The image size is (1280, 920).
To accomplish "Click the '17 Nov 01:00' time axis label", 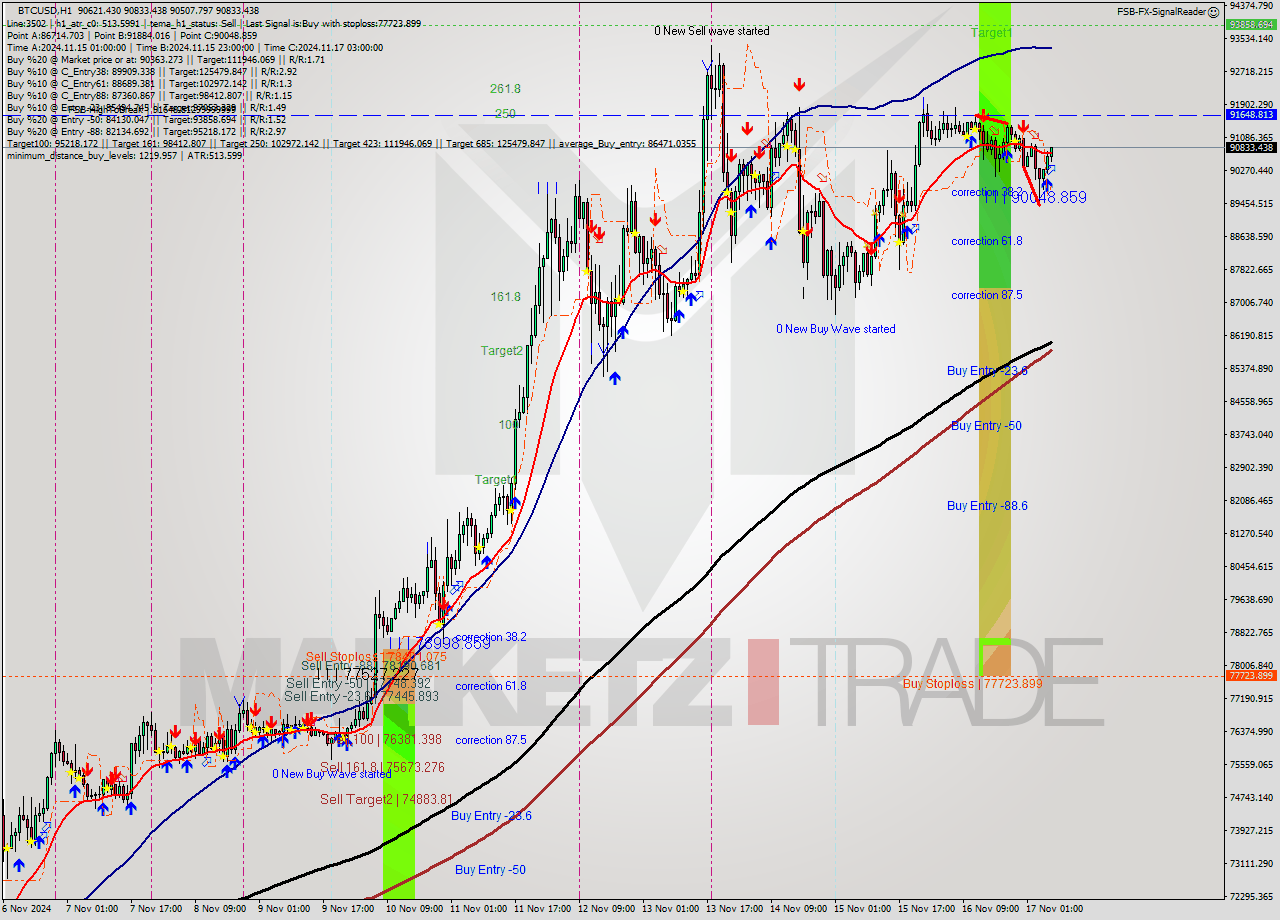I will point(1056,909).
